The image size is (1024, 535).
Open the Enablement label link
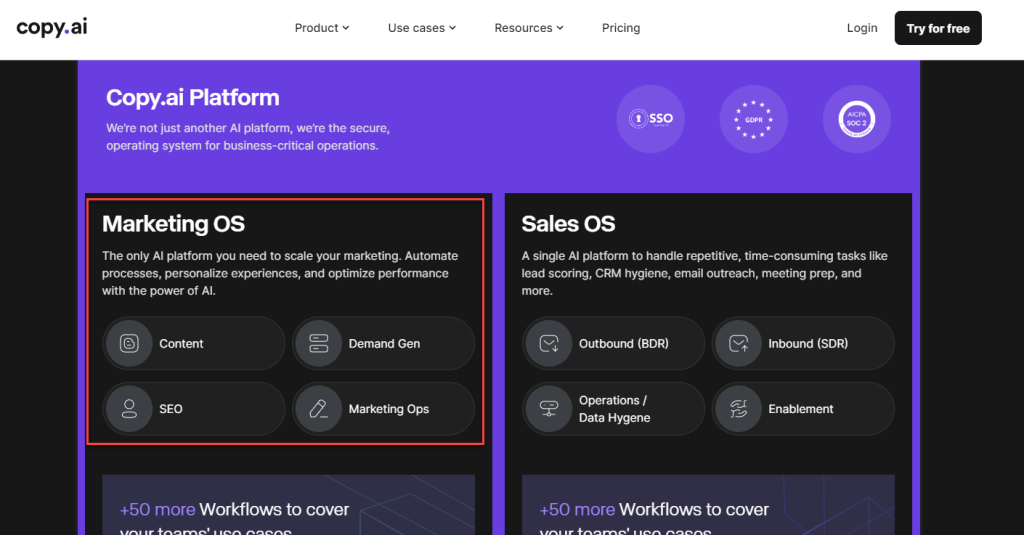[801, 409]
